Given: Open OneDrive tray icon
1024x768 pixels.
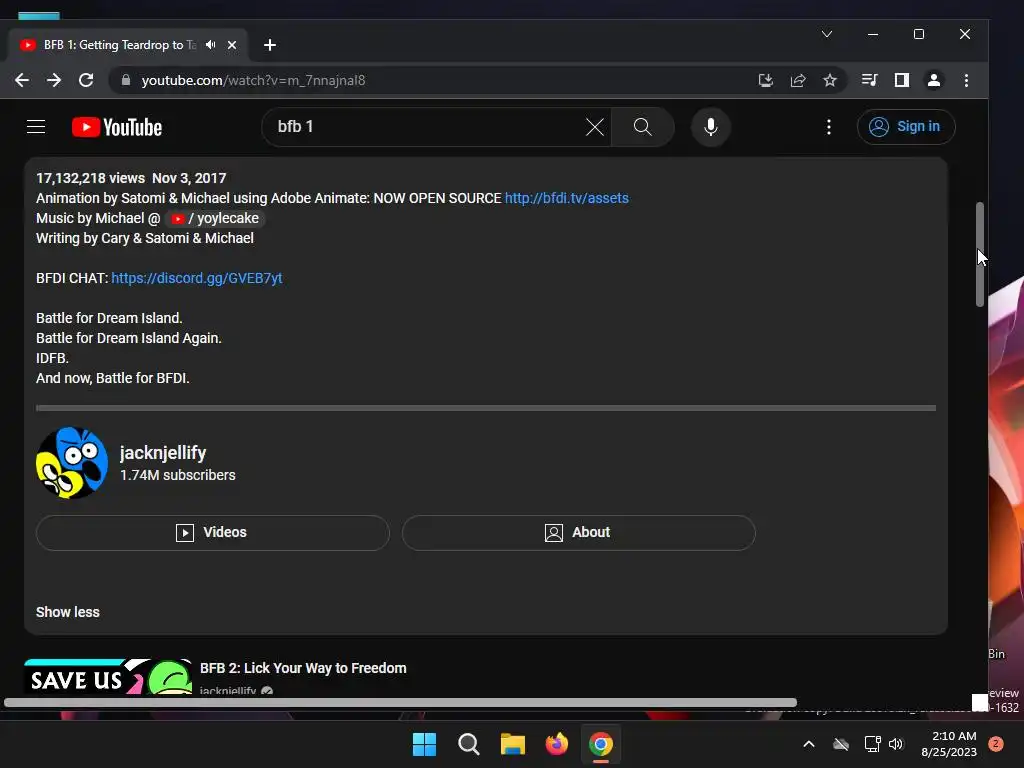Looking at the screenshot, I should click(x=841, y=744).
